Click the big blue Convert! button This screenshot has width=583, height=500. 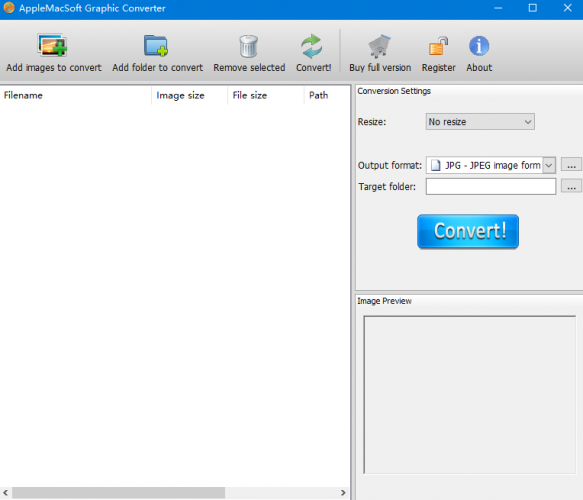pyautogui.click(x=468, y=231)
